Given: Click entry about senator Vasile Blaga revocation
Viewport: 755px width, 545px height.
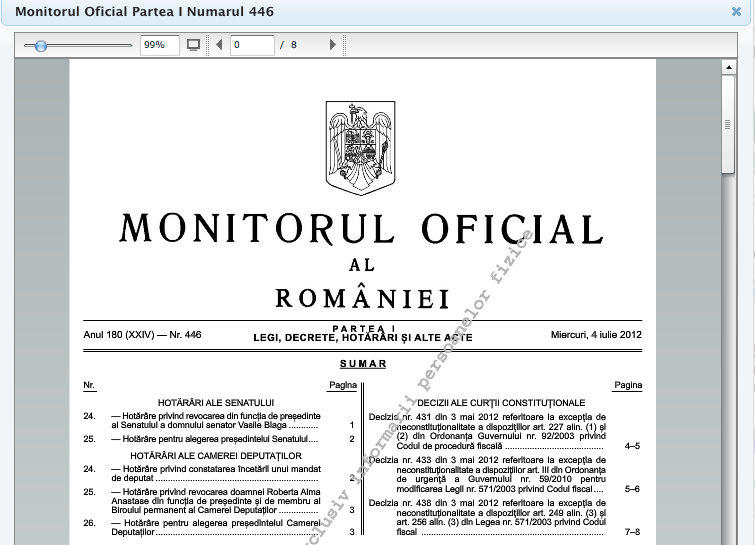Looking at the screenshot, I should pos(216,420).
